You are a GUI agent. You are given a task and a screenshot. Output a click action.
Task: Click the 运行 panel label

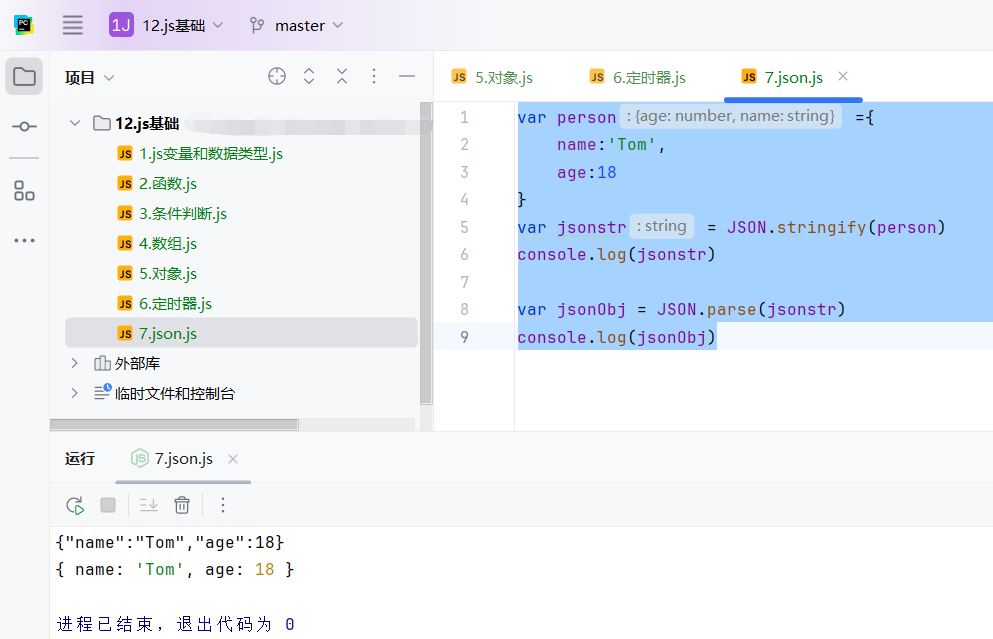80,459
